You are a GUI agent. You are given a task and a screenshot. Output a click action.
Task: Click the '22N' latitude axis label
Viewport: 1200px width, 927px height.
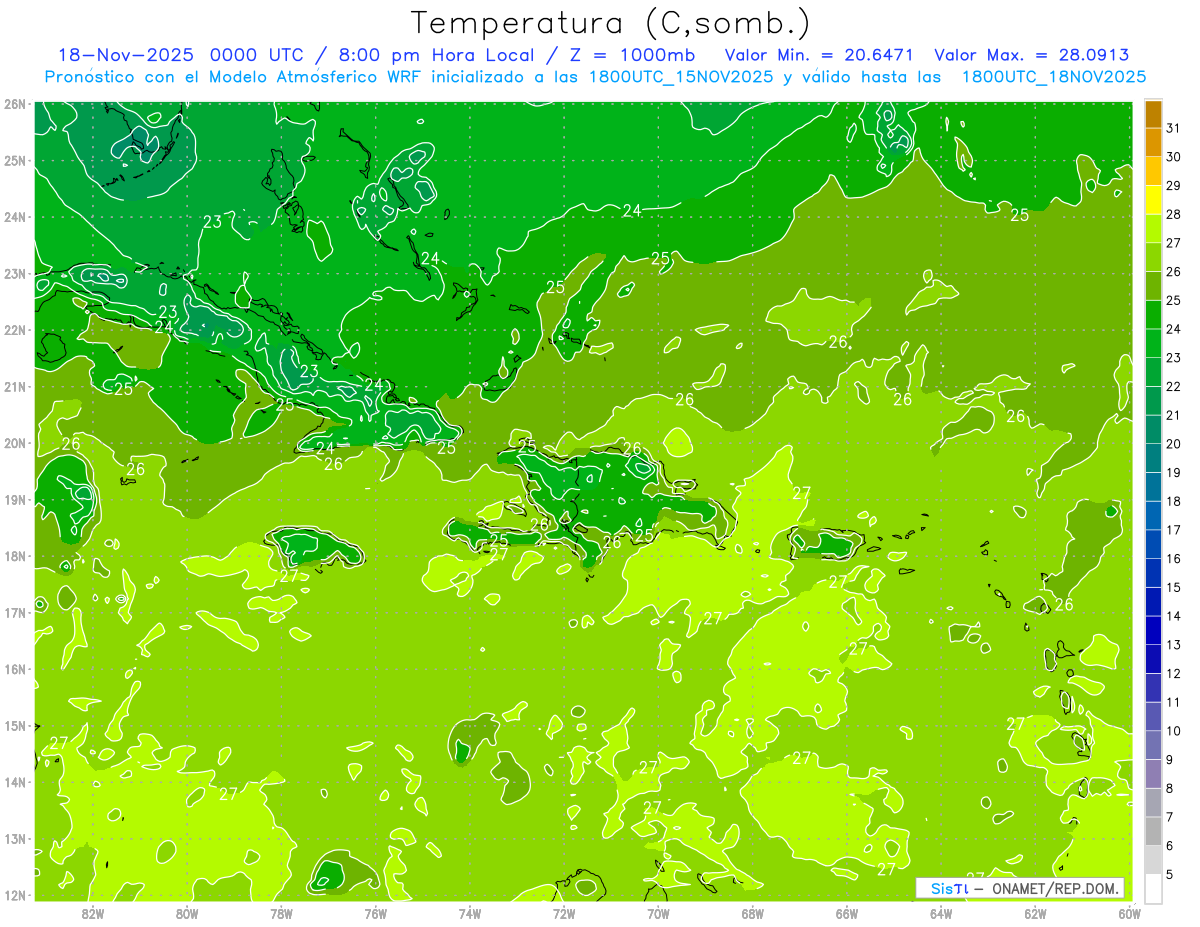[x=14, y=330]
